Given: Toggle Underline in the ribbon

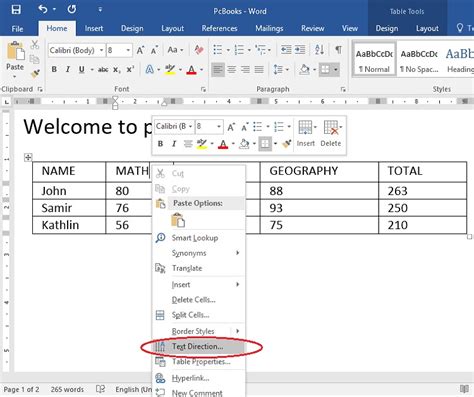Looking at the screenshot, I should click(81, 69).
